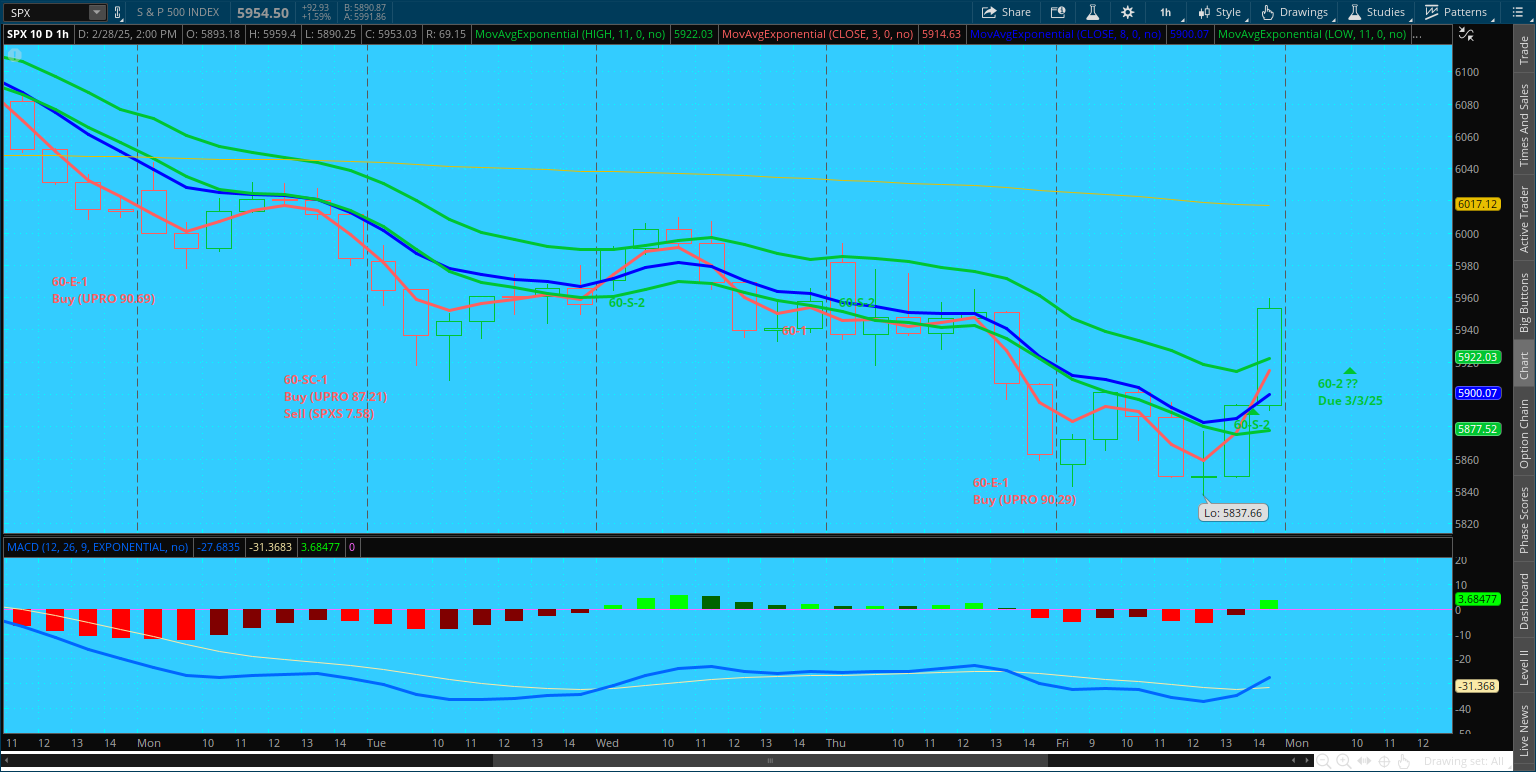Click the horizontal chart scrollbar
Viewport: 1536px width, 772px height.
pyautogui.click(x=770, y=761)
